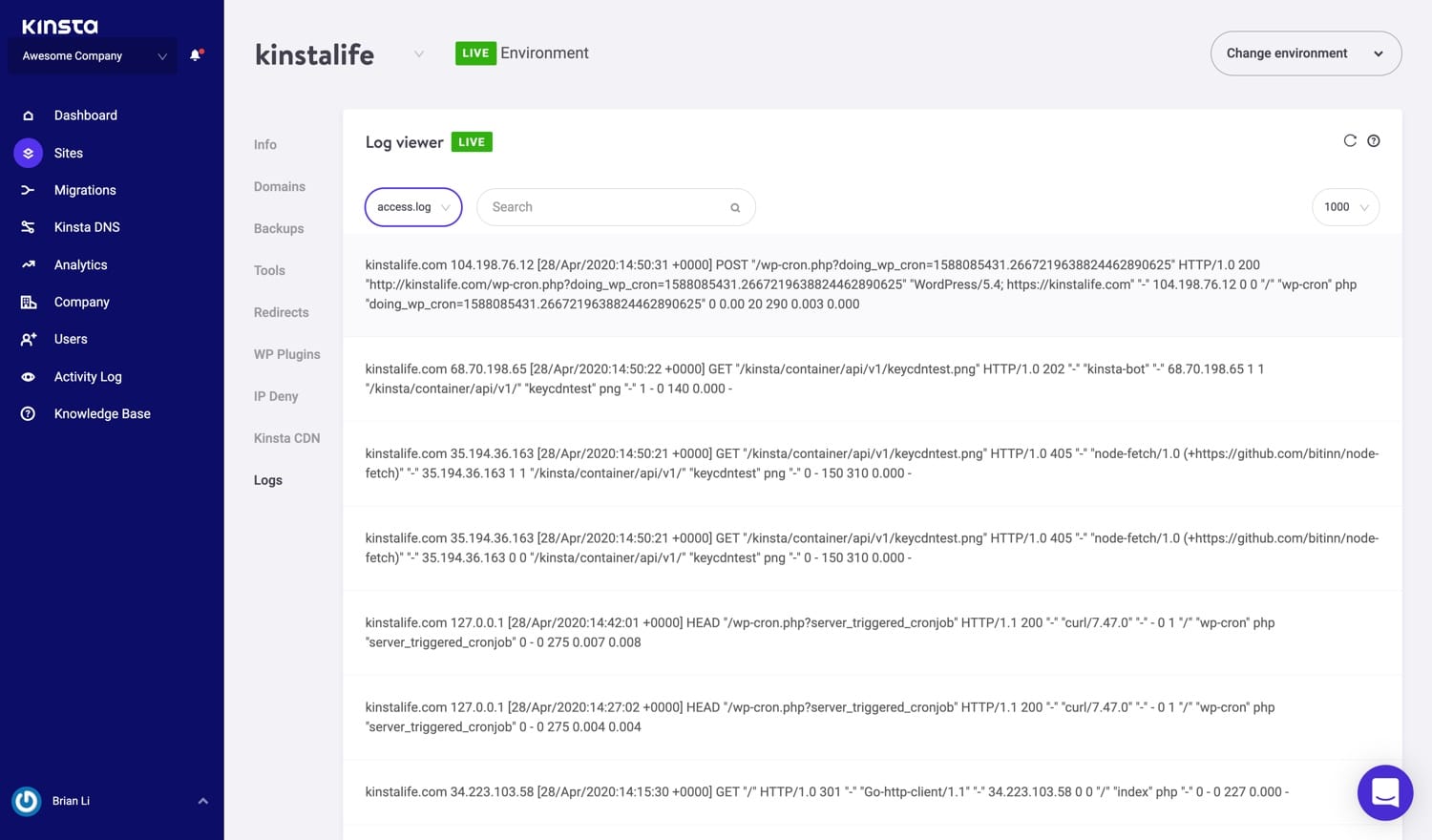Switch to the Backups tab

[x=279, y=228]
